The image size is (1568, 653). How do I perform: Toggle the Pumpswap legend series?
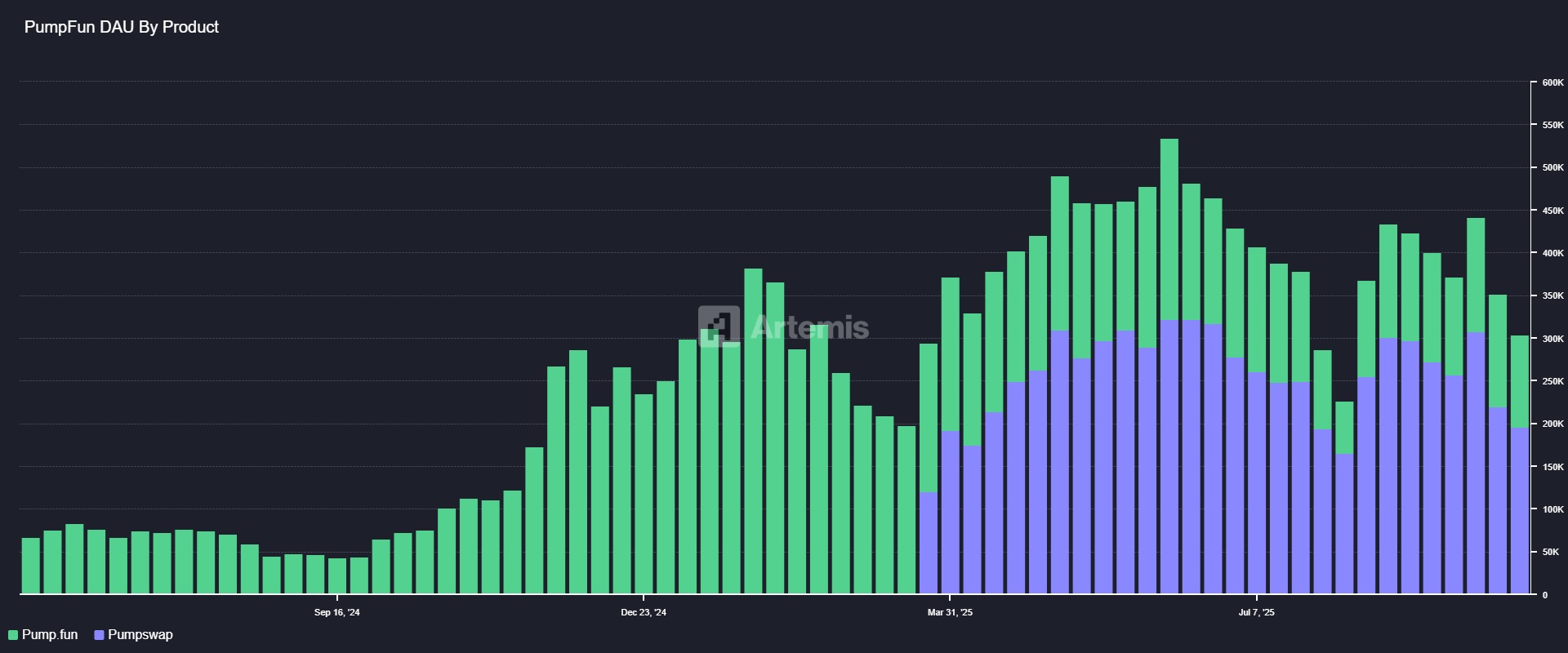coord(140,635)
